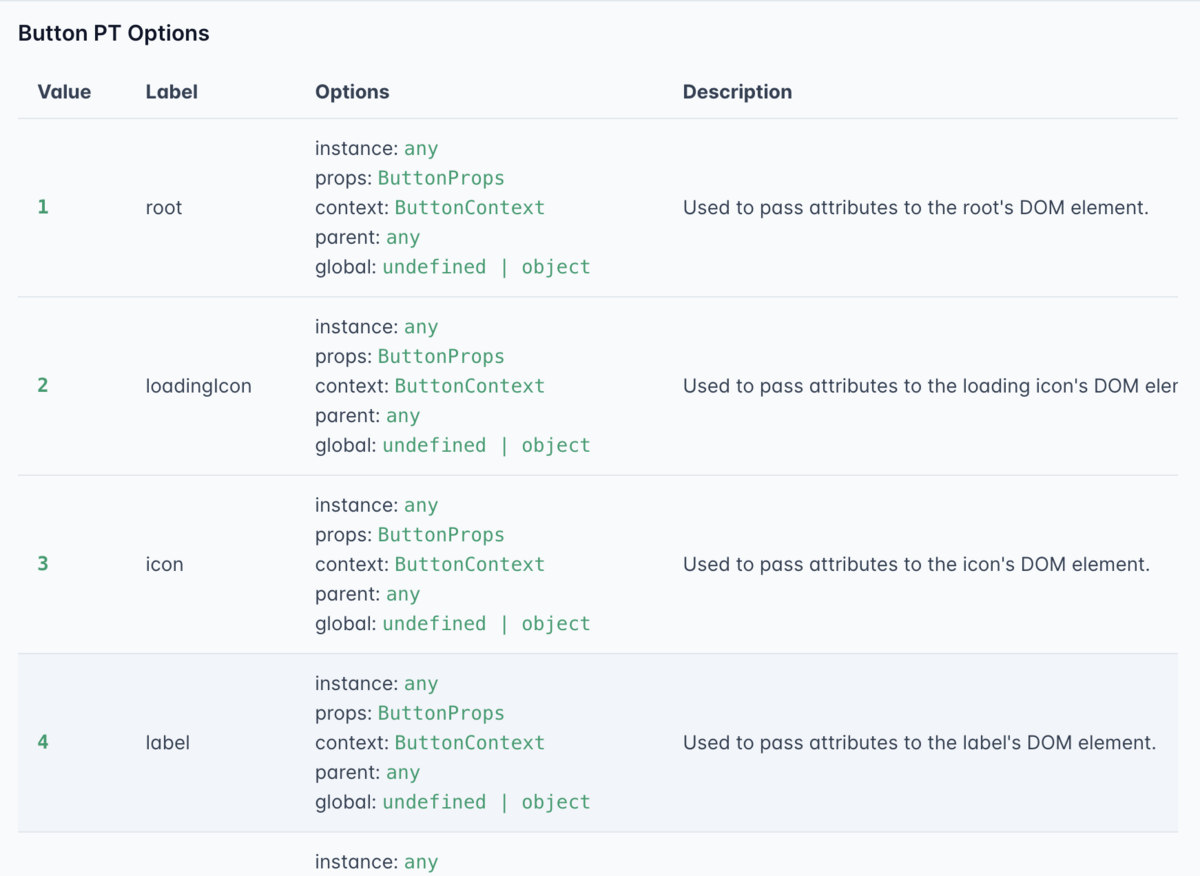The image size is (1200, 876).
Task: Click the icon's DOM element description text
Action: tap(916, 564)
